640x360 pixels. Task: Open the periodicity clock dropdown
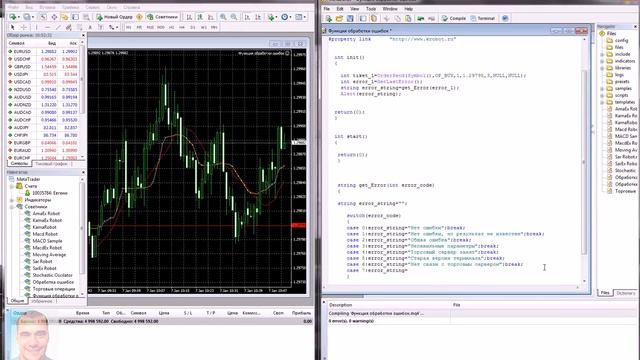[286, 17]
